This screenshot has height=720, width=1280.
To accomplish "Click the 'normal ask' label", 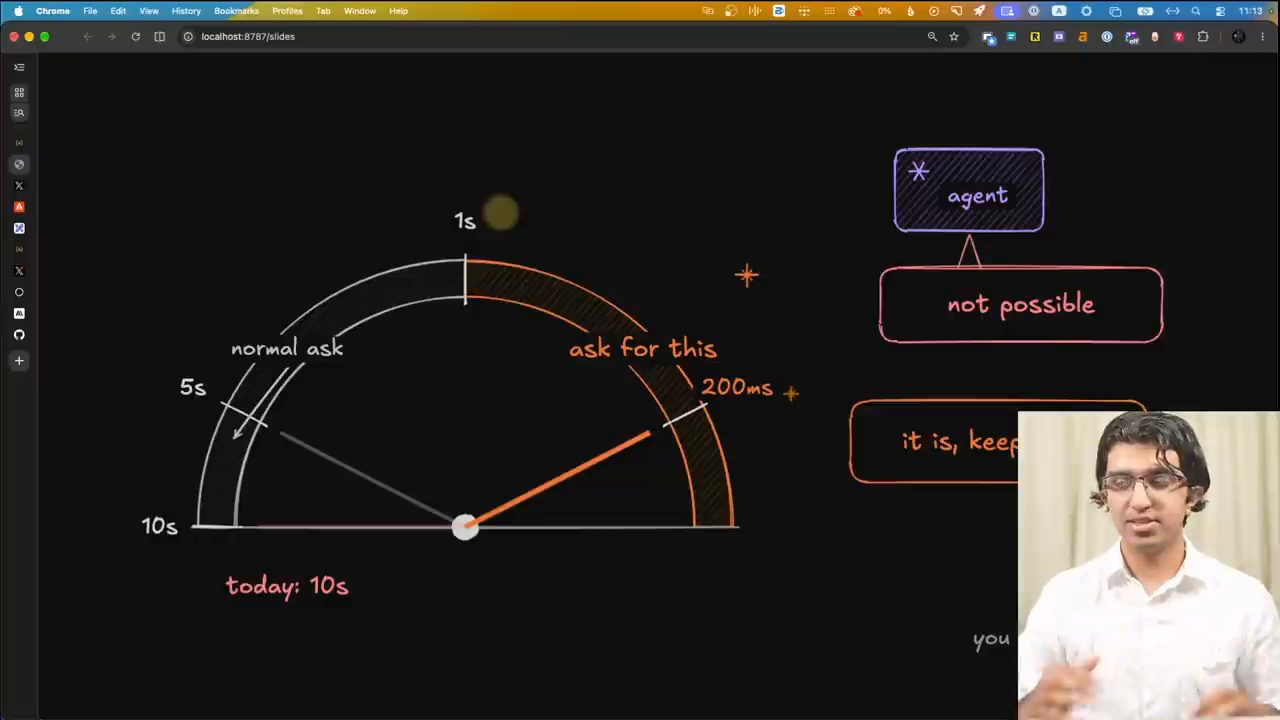I will click(x=287, y=348).
